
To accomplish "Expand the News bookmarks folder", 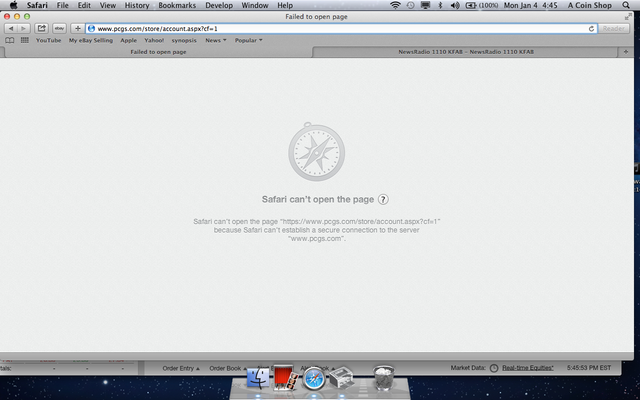I will coord(216,40).
